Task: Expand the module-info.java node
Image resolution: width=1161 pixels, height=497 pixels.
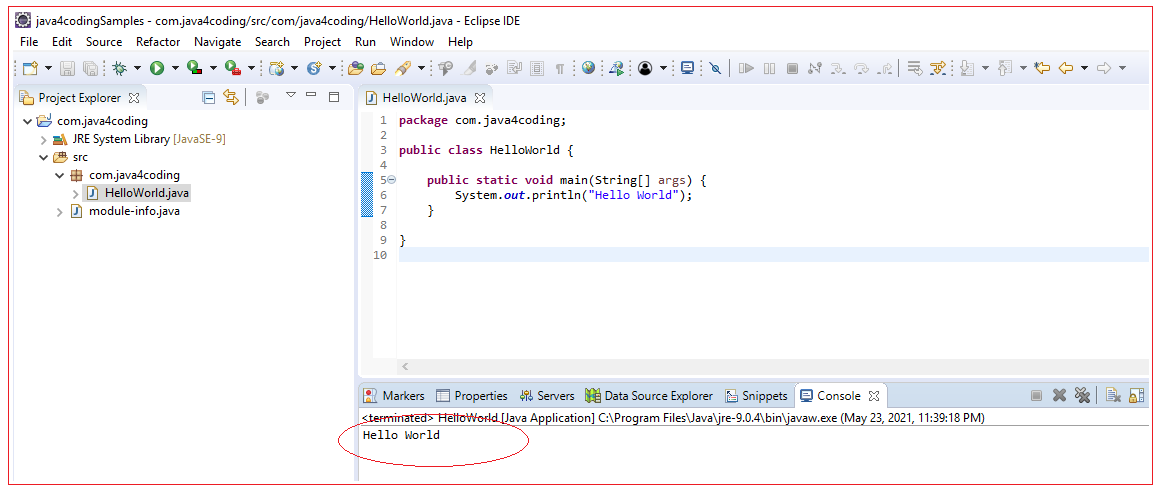Action: [60, 212]
